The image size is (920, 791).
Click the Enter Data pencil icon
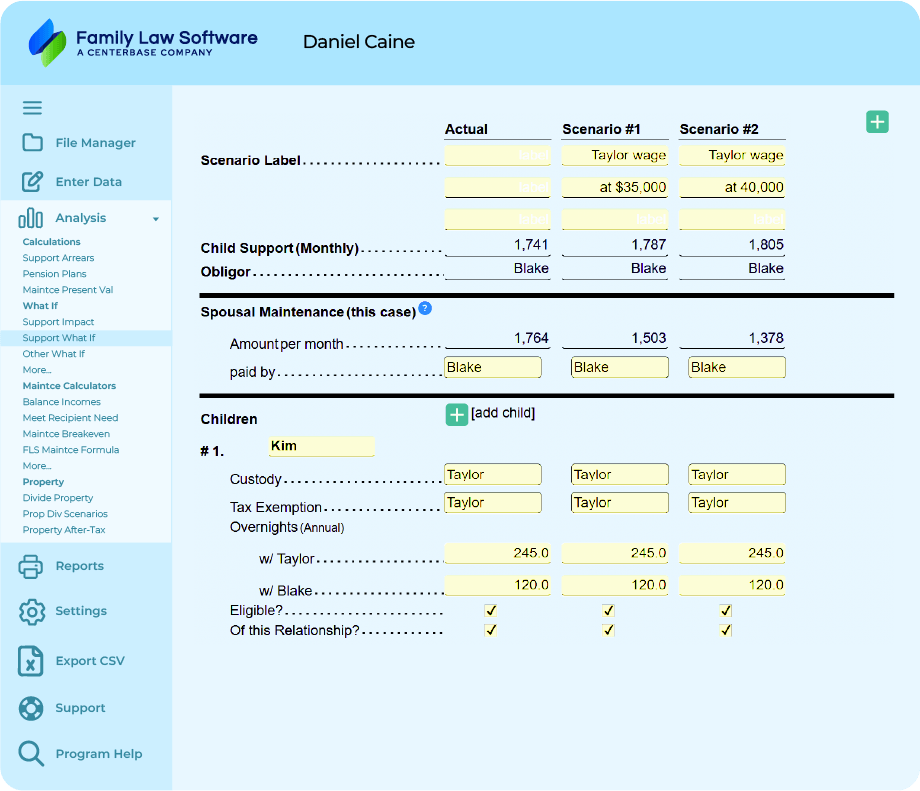point(32,182)
